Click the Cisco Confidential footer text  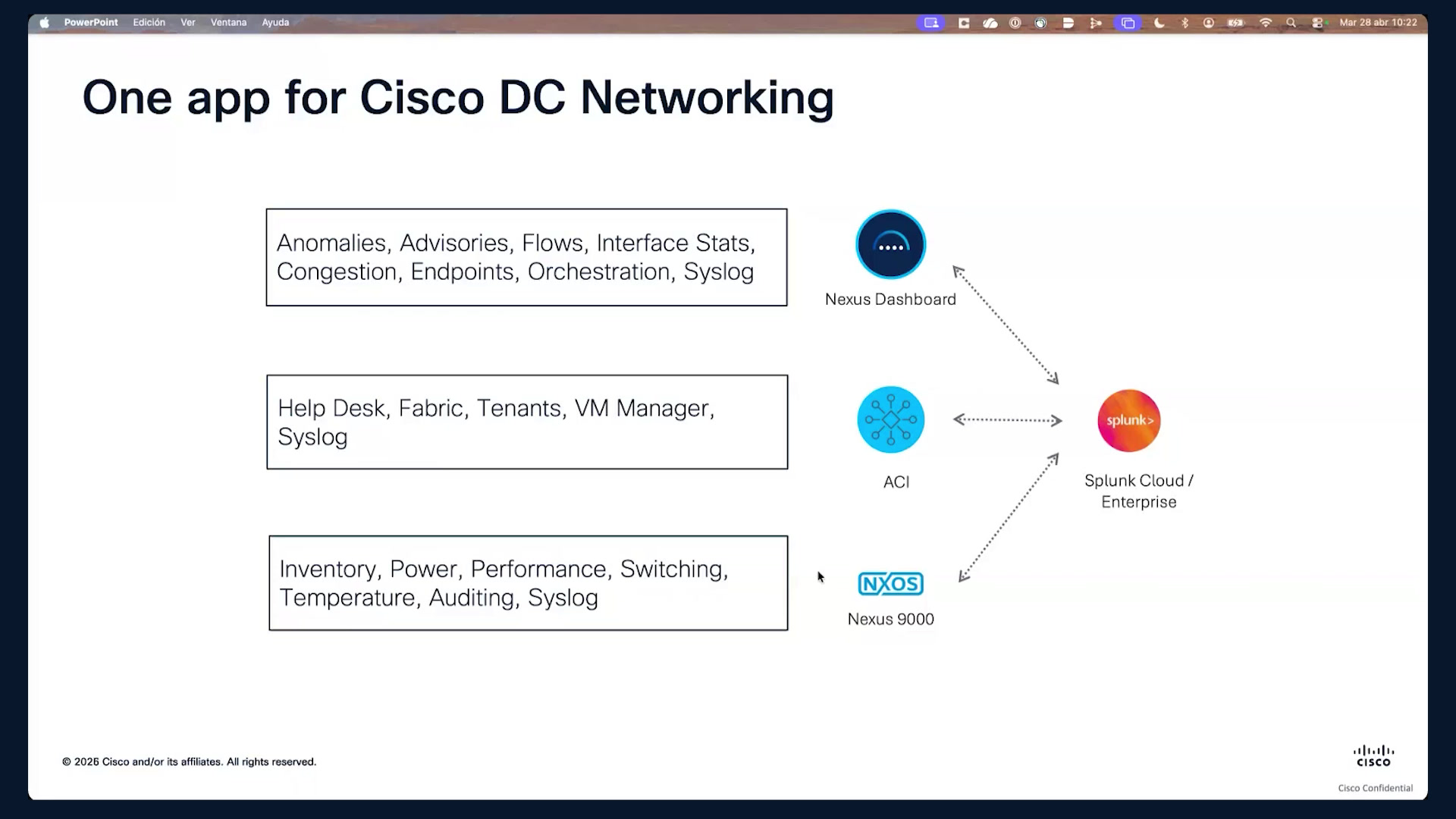point(1376,789)
